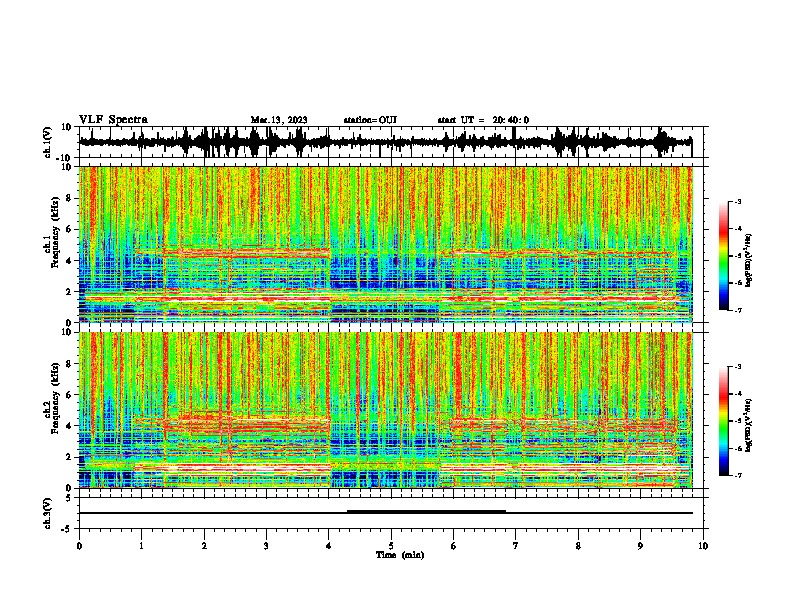The height and width of the screenshot is (612, 792).
Task: Click time axis tick label "10" at bottom right
Action: pyautogui.click(x=703, y=546)
